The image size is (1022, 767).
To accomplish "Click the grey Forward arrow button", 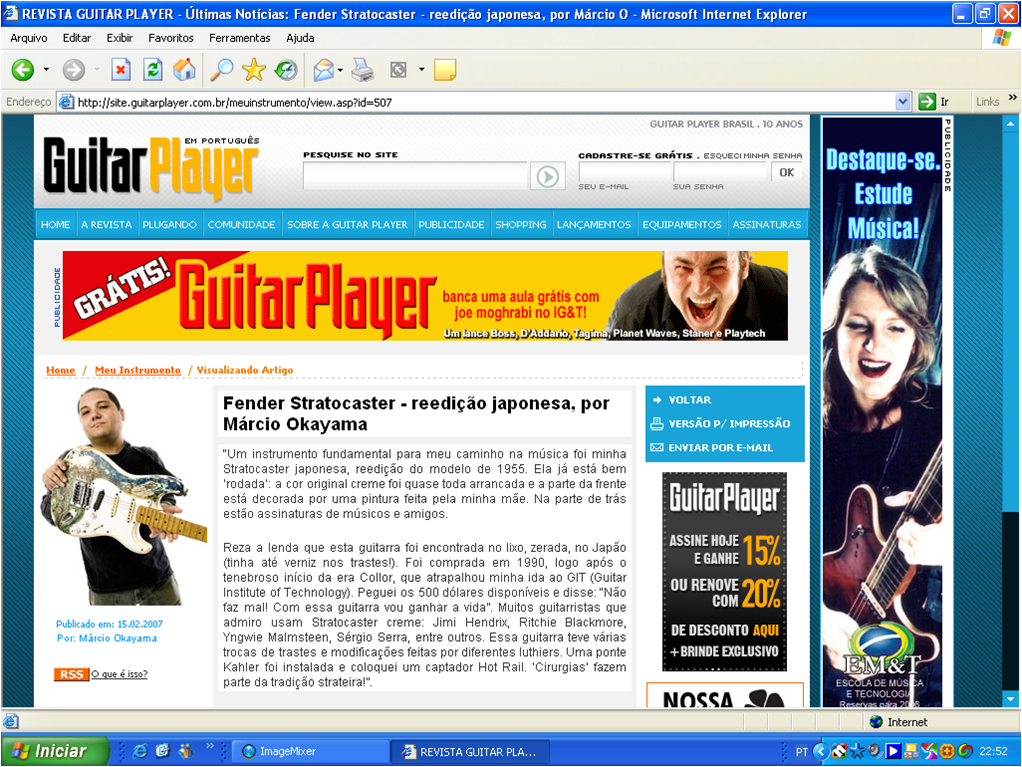I will (x=74, y=70).
